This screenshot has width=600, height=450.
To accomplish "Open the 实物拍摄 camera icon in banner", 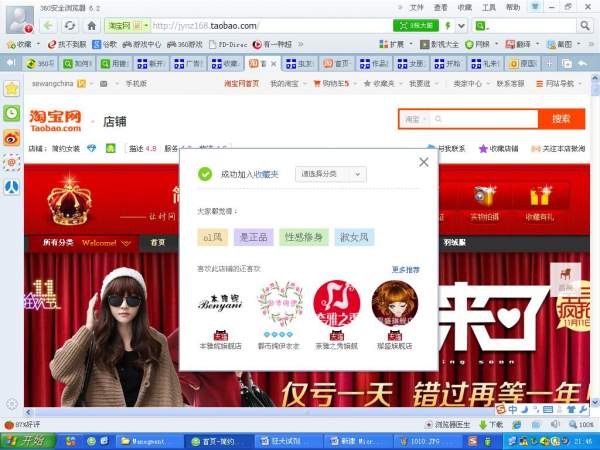I will click(x=484, y=196).
